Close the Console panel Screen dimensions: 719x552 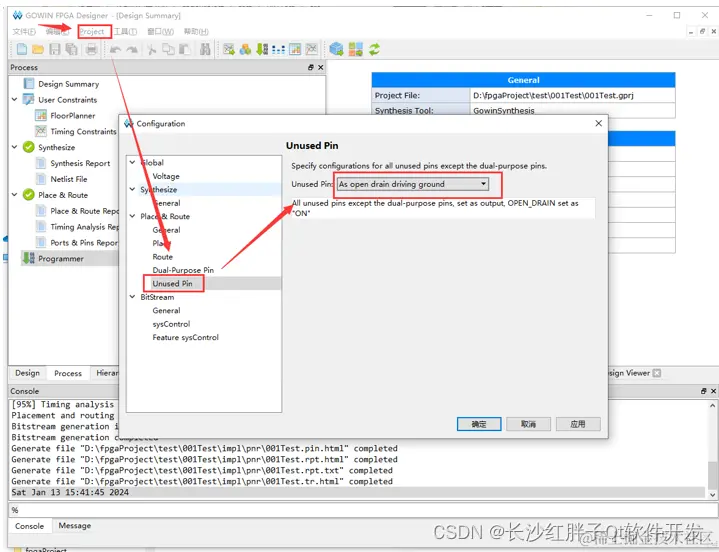[x=713, y=391]
